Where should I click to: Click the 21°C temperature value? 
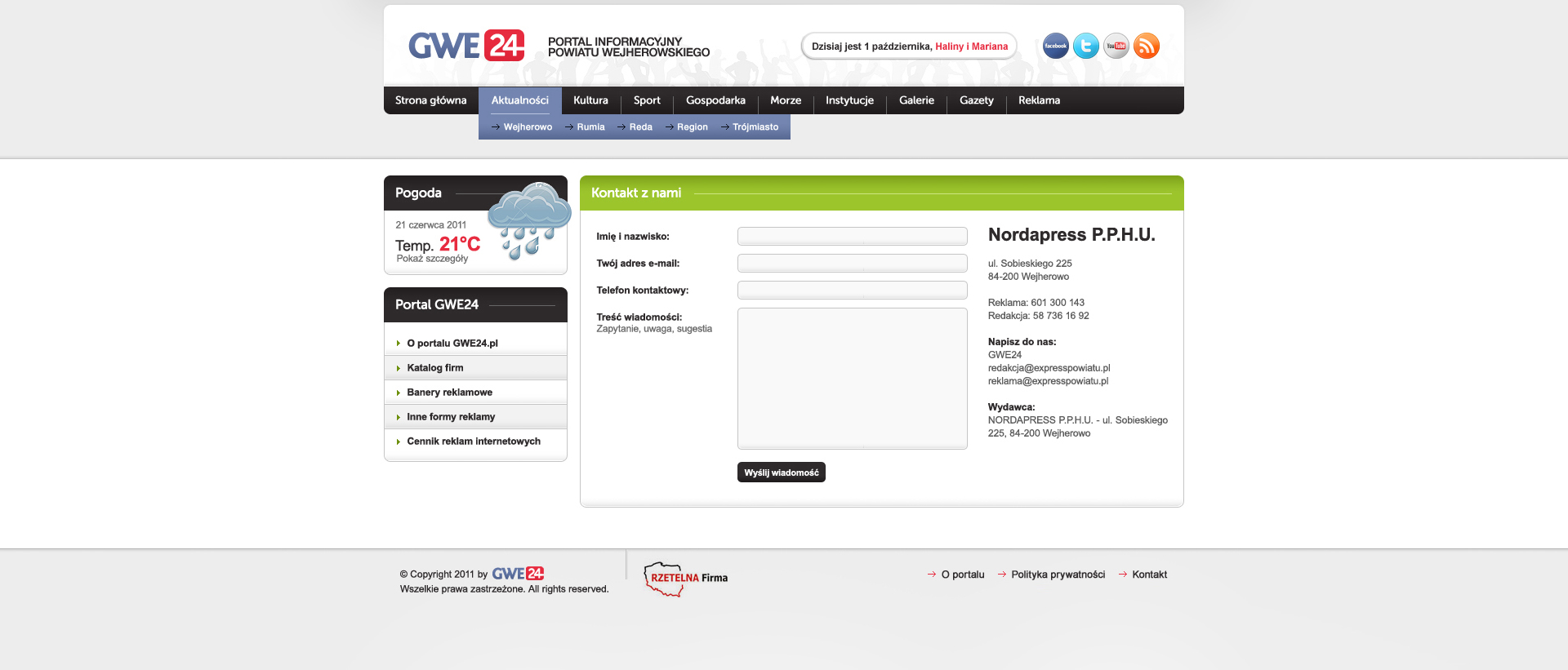pos(460,244)
